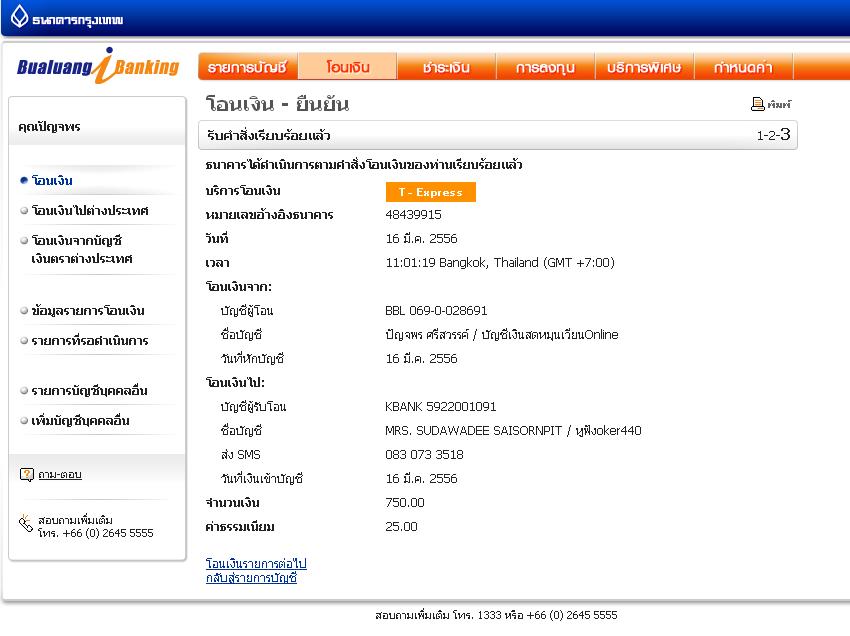Click the รับคำสั่งเรียบร้อยแล้ว status bar text
Image resolution: width=850 pixels, height=636 pixels.
pos(268,135)
